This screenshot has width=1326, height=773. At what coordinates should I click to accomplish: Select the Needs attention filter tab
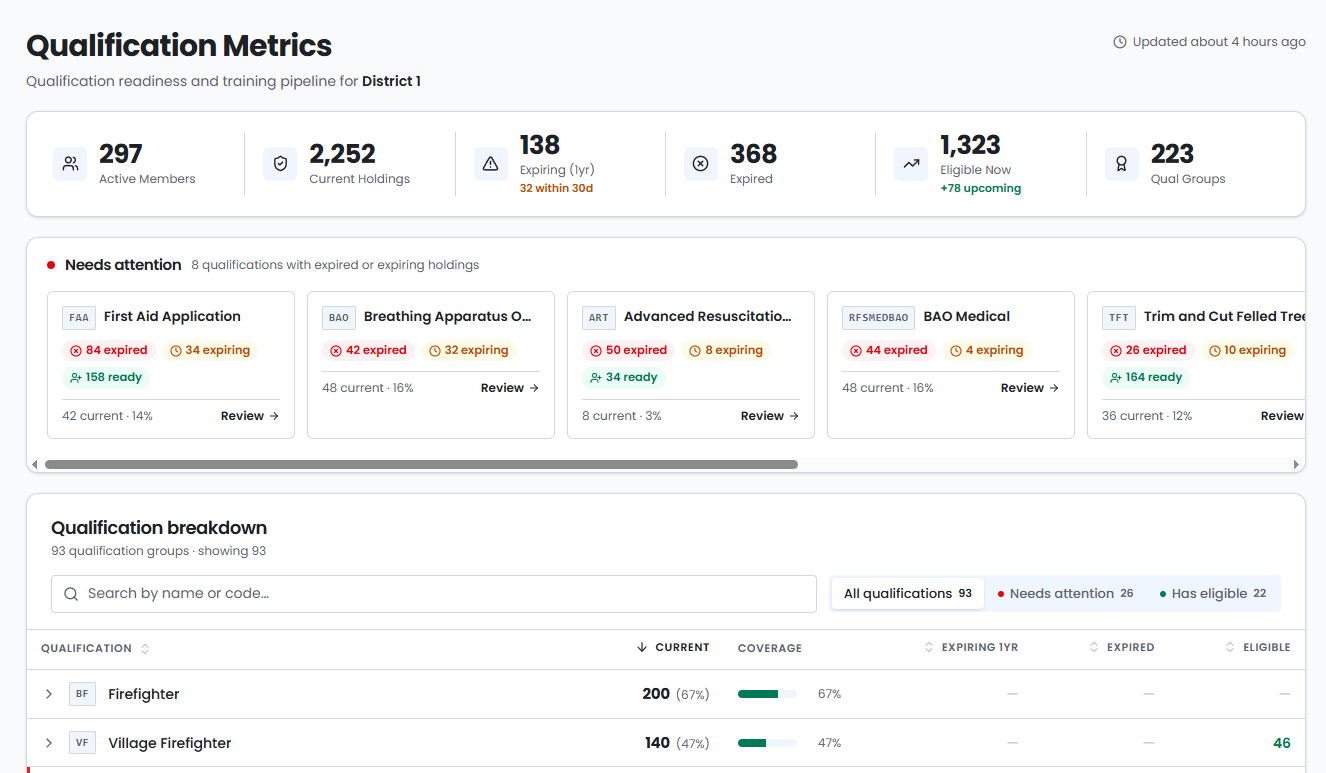1066,594
